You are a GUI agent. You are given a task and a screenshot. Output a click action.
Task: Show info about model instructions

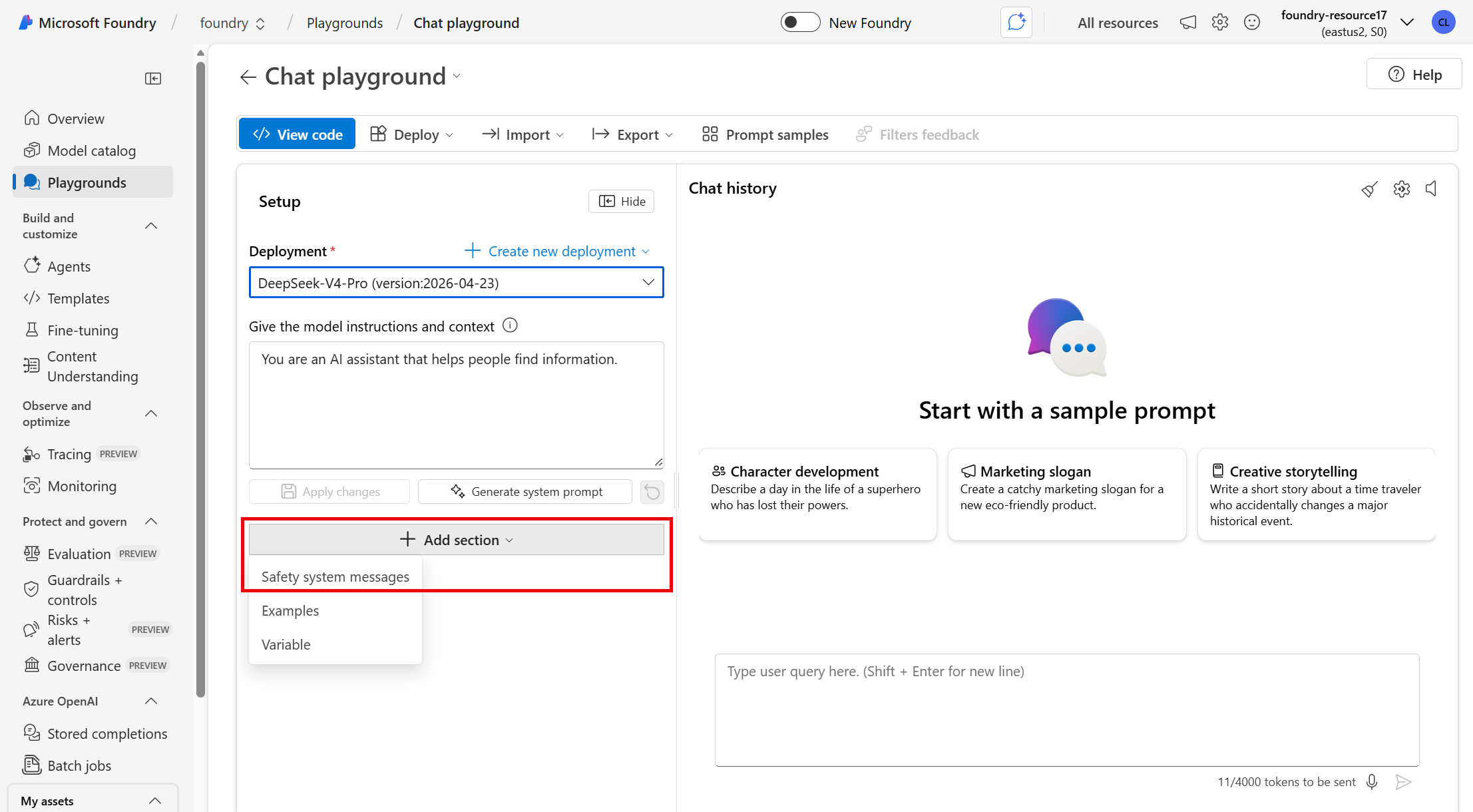510,325
